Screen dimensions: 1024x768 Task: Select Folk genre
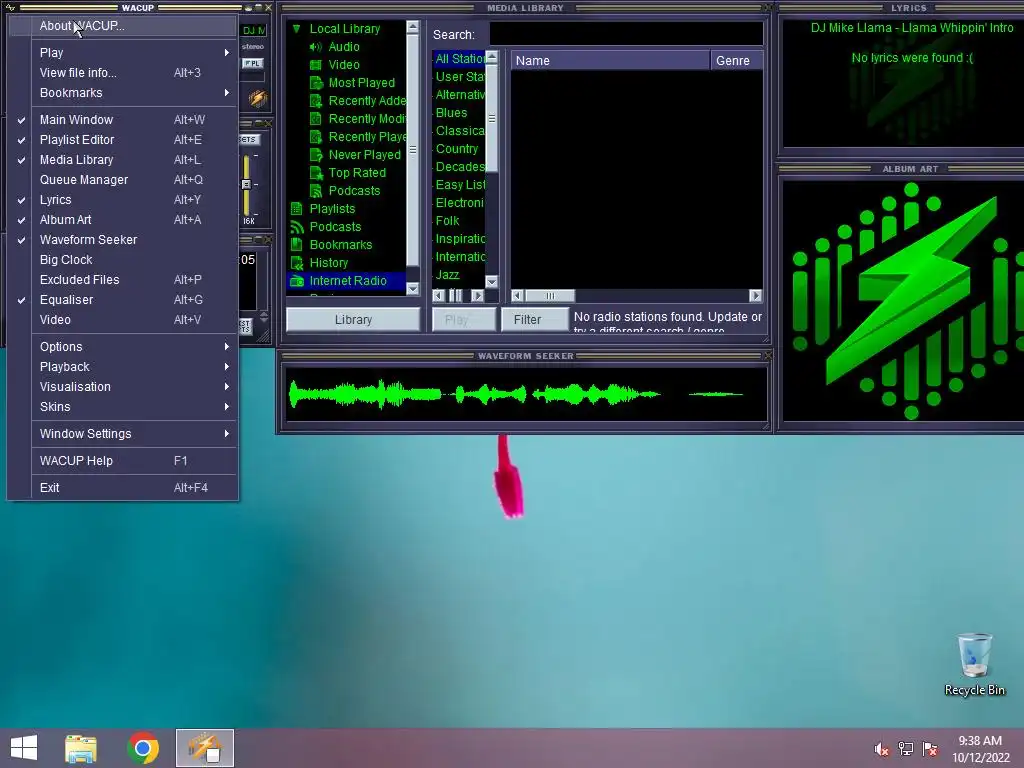(447, 221)
